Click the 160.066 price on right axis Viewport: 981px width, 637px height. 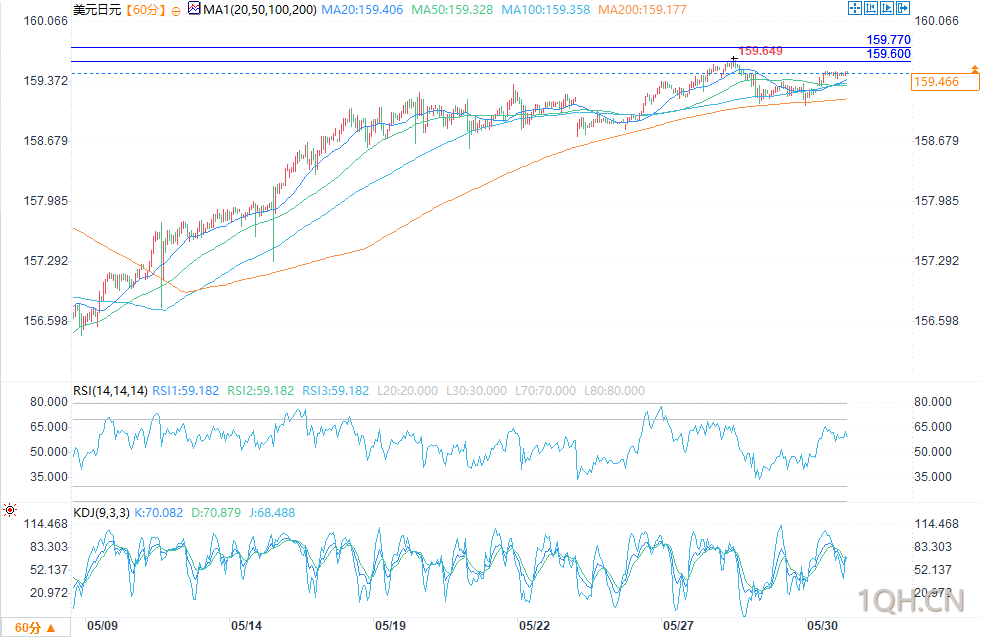[937, 21]
